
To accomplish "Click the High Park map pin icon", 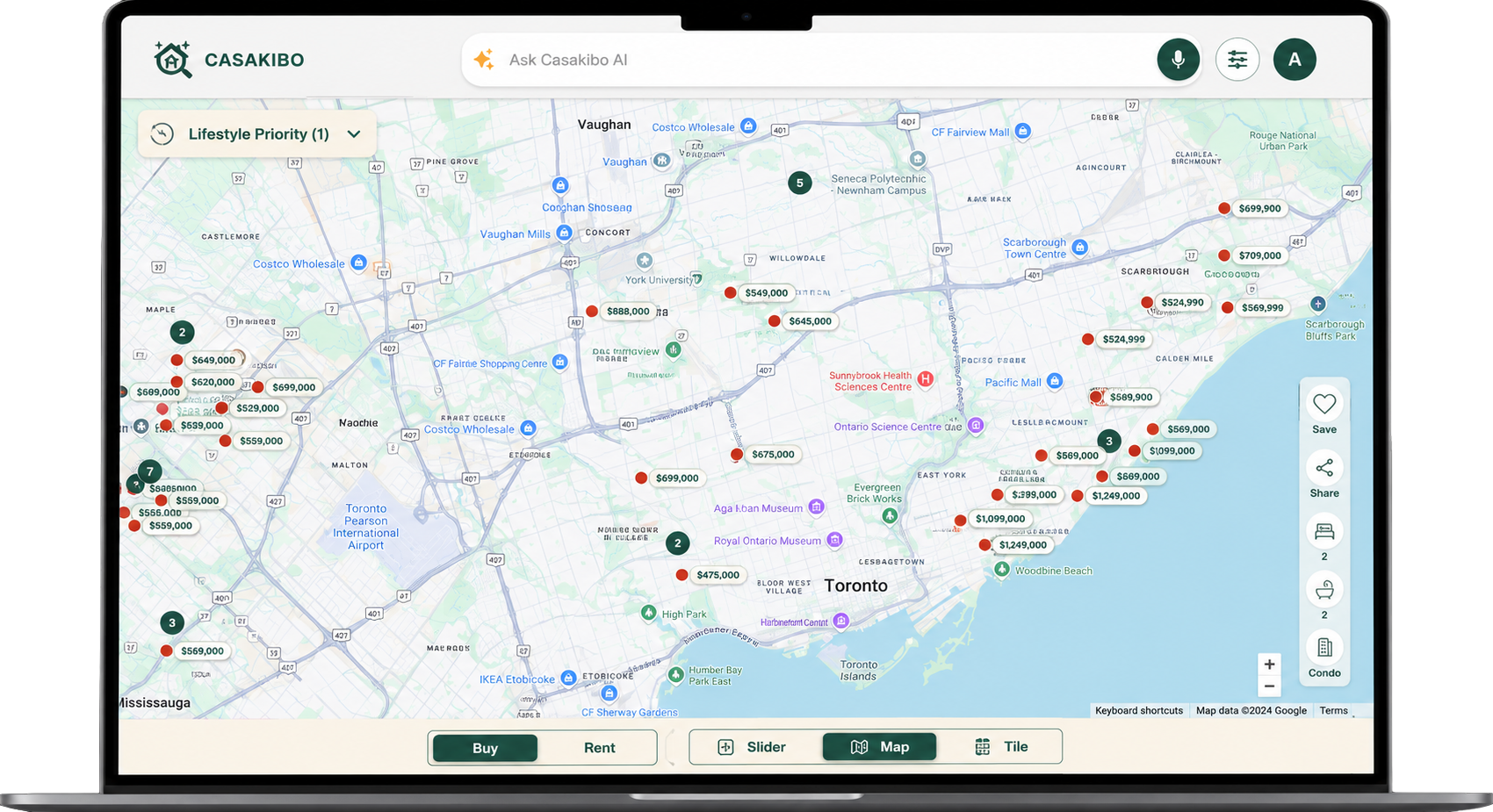I will coord(648,613).
